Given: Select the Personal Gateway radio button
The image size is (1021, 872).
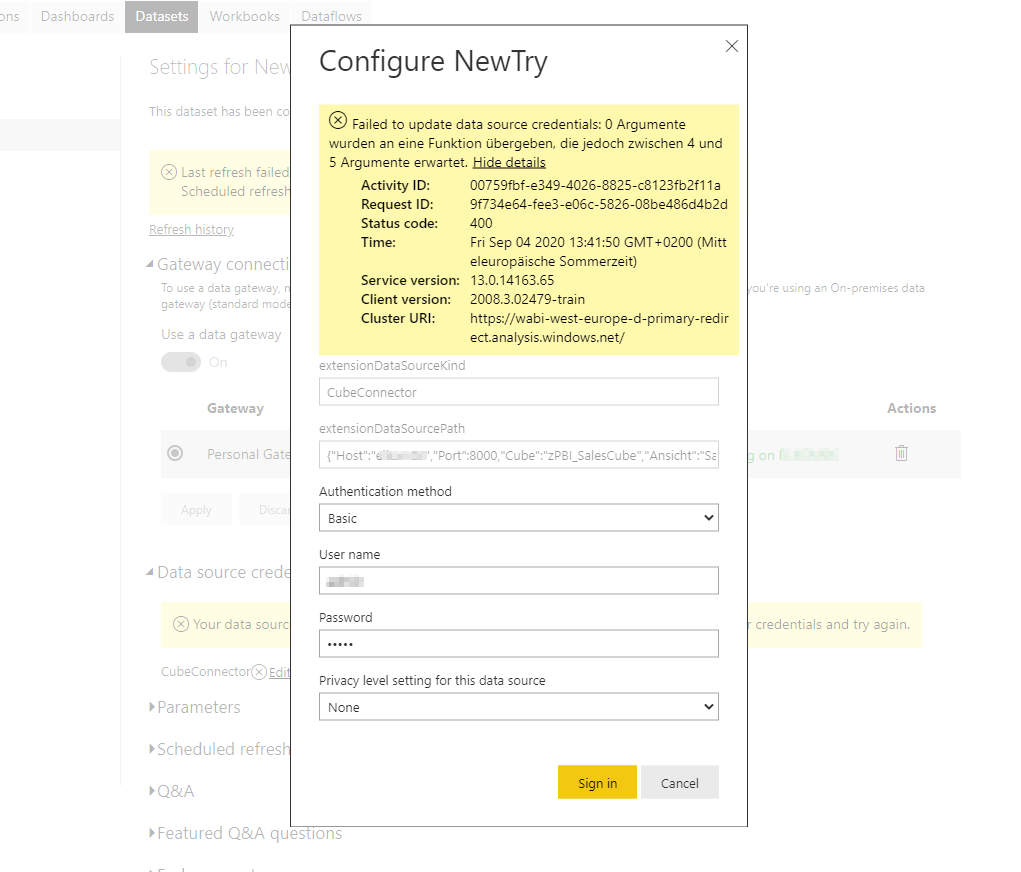Looking at the screenshot, I should [x=175, y=453].
